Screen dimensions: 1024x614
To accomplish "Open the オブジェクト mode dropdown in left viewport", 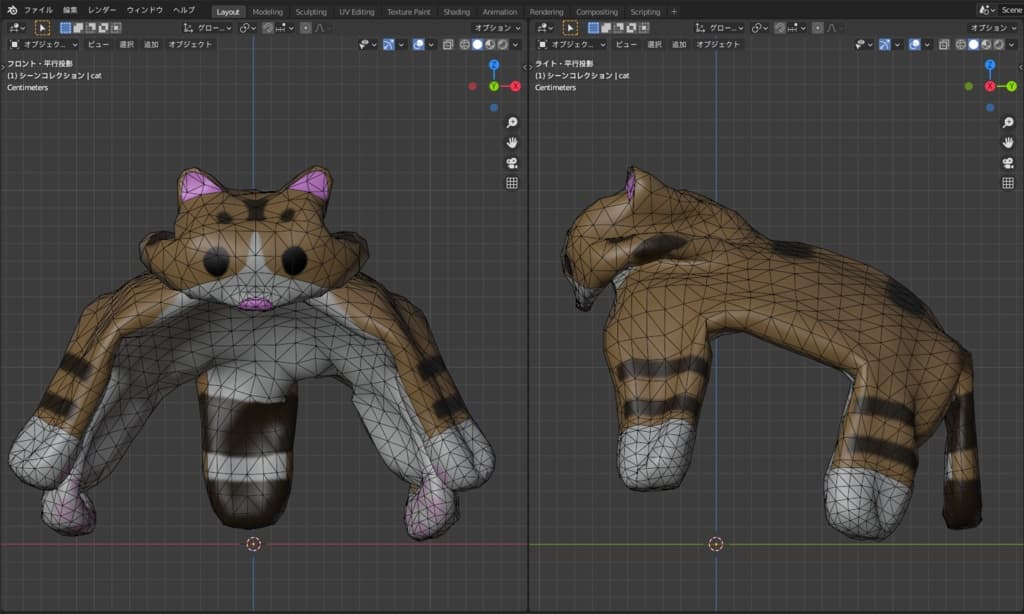I will 44,44.
